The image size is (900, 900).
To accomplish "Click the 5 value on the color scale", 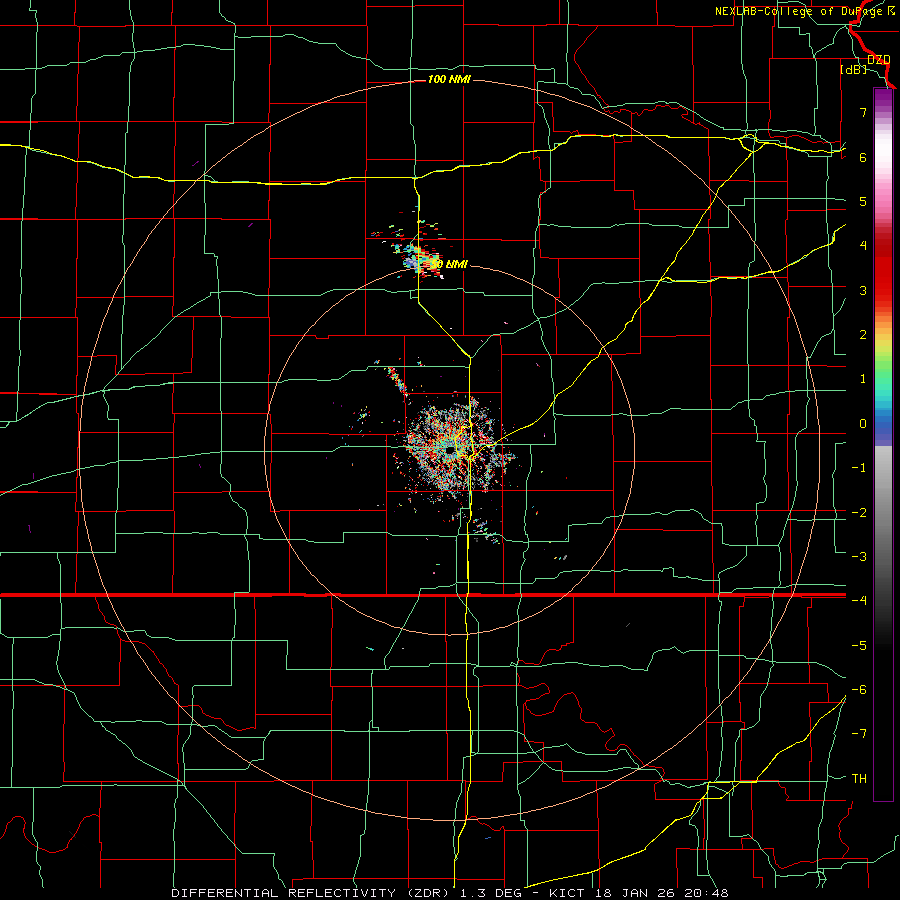I will click(863, 201).
